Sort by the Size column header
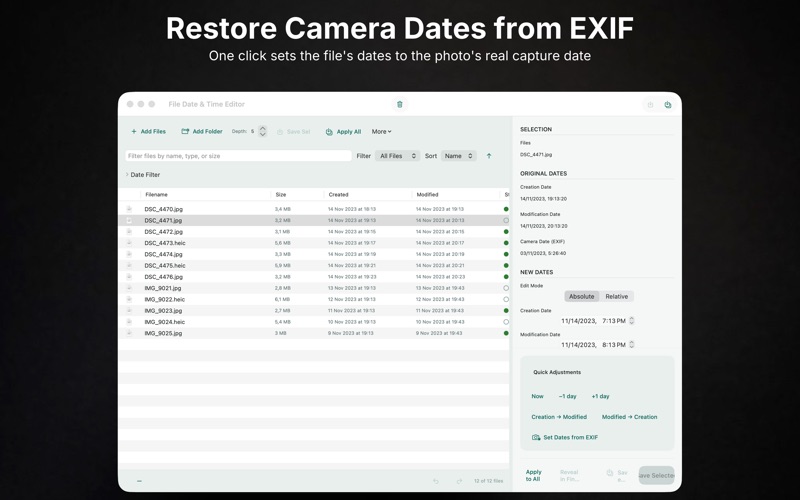The width and height of the screenshot is (800, 500). click(281, 194)
